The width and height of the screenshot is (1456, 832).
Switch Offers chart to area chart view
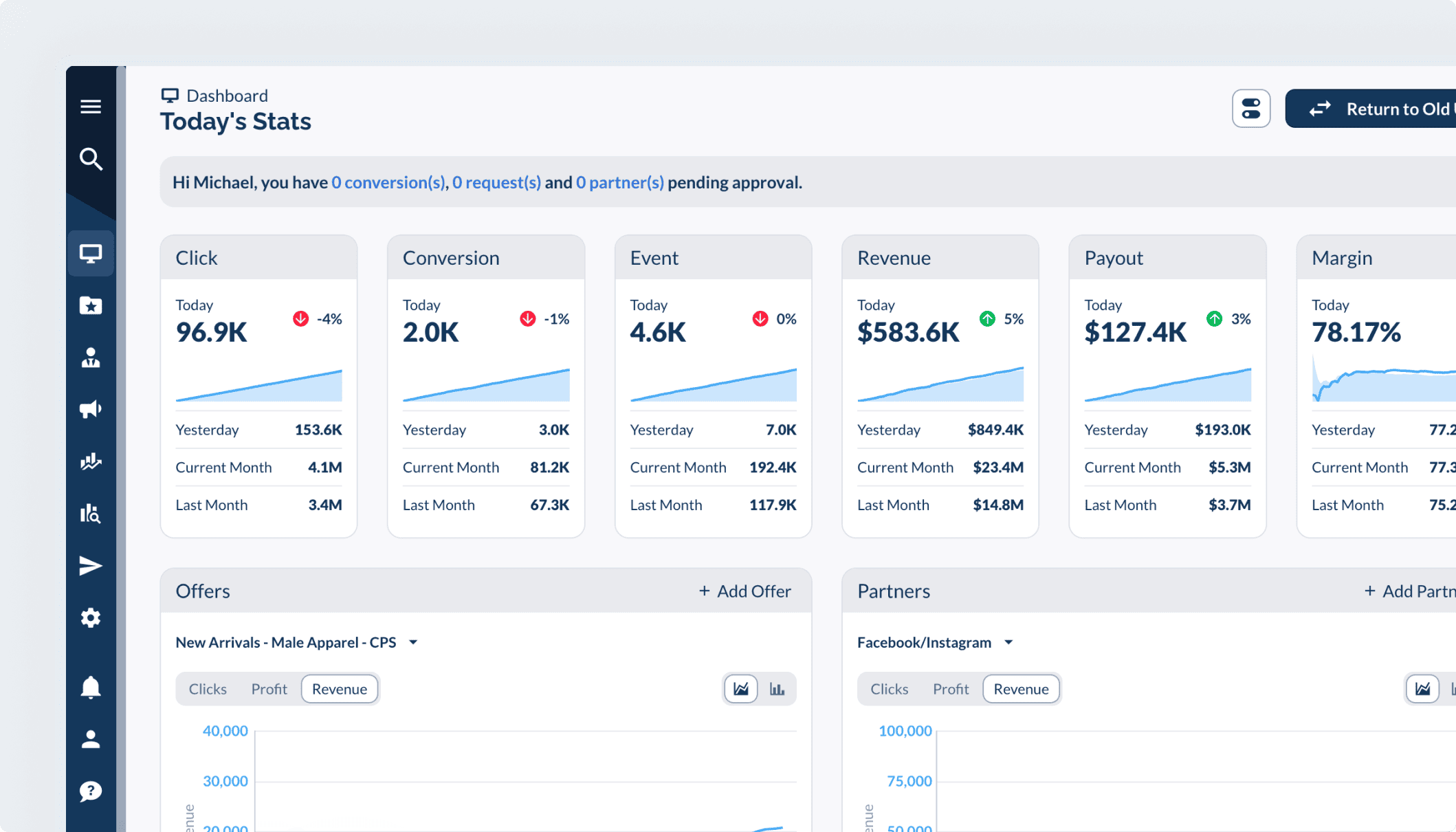741,689
